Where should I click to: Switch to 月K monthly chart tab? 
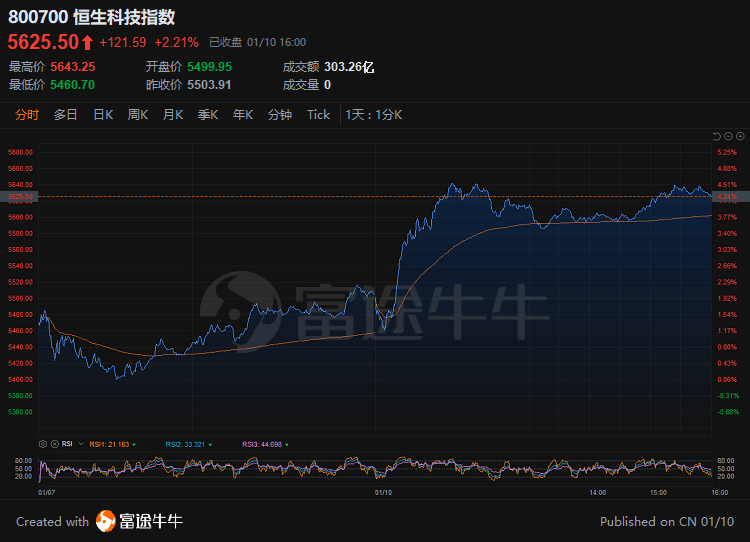173,115
